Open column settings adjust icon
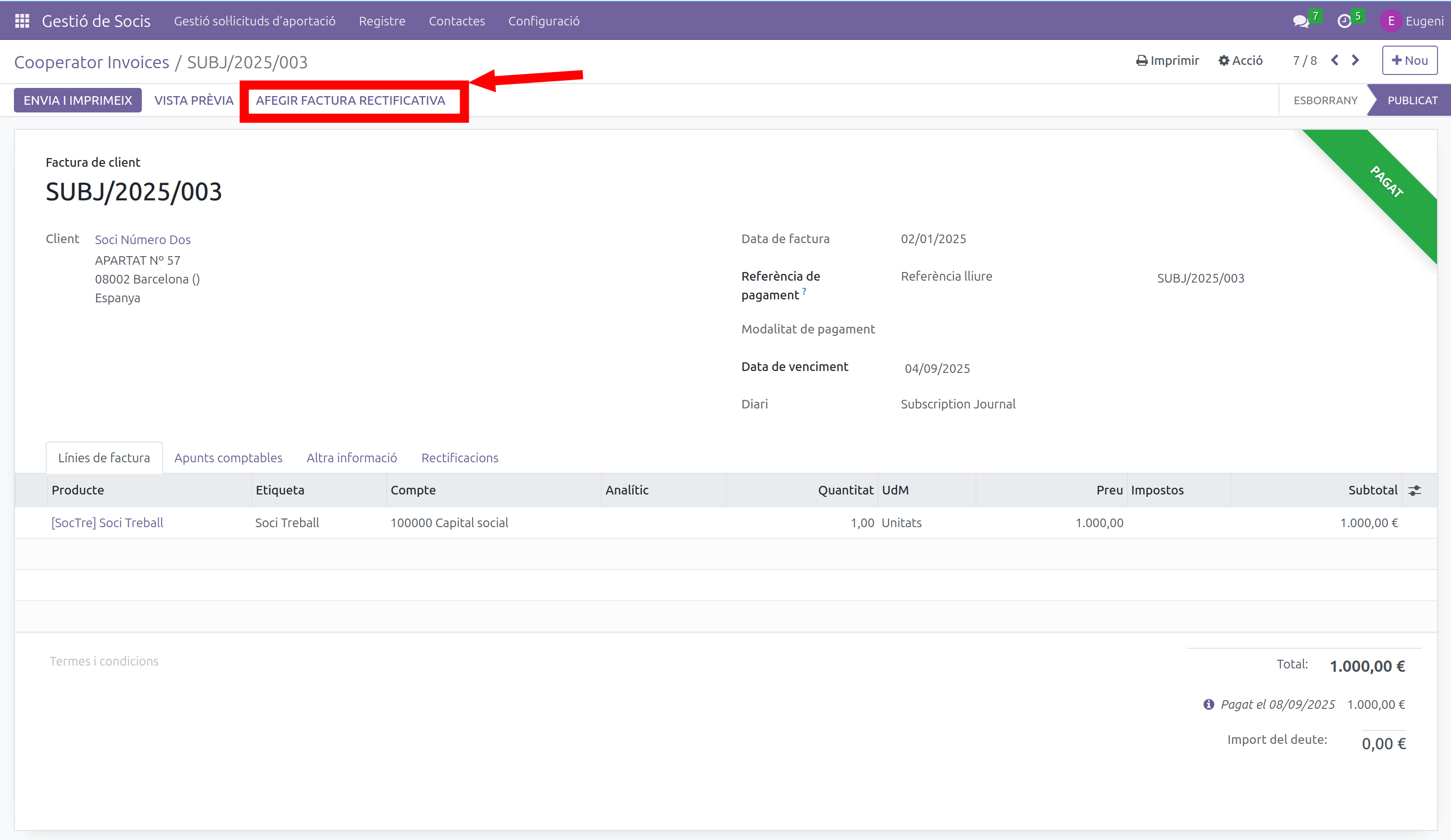1451x840 pixels. (1415, 490)
